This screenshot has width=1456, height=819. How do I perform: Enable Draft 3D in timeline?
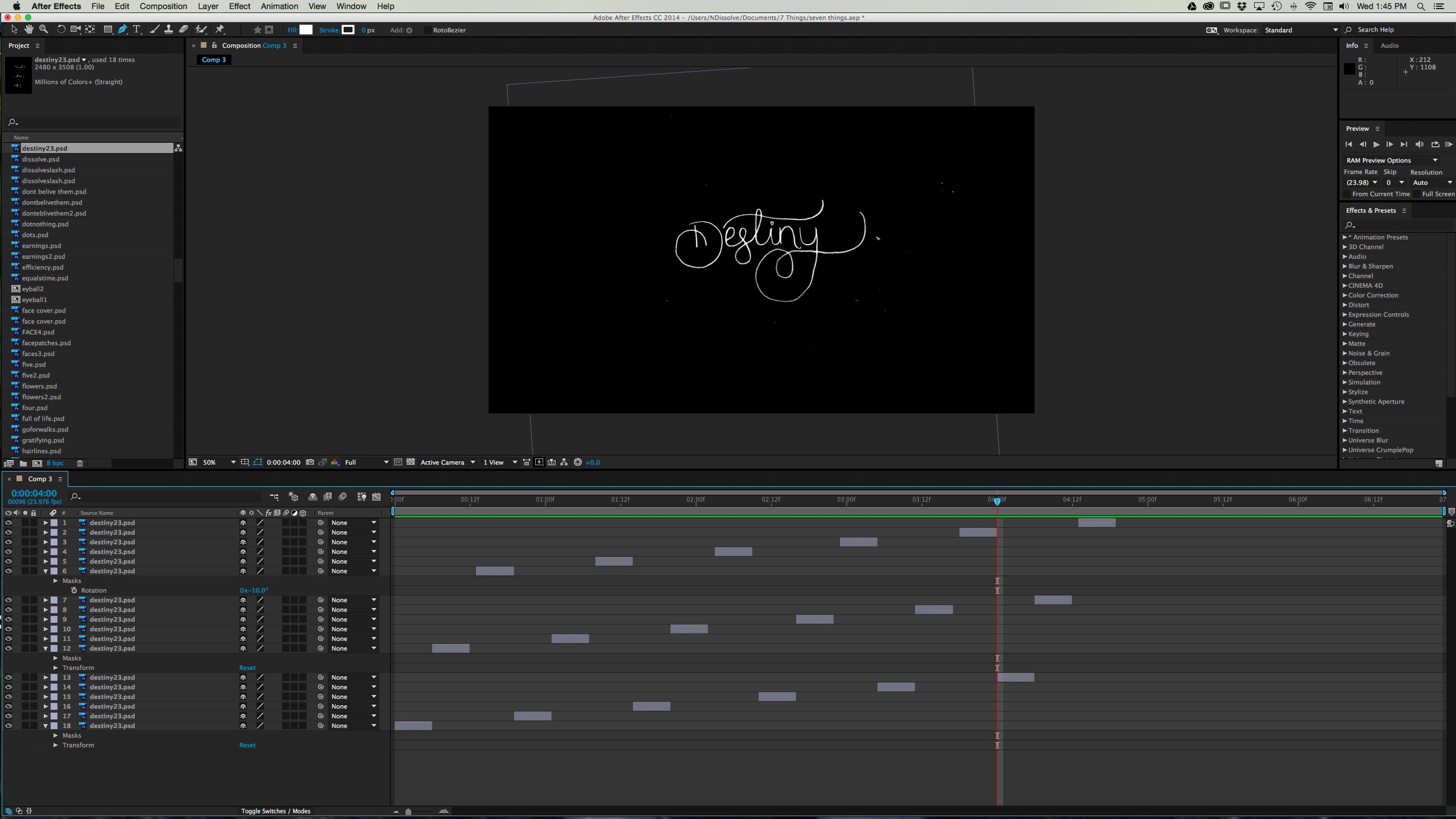click(x=293, y=497)
